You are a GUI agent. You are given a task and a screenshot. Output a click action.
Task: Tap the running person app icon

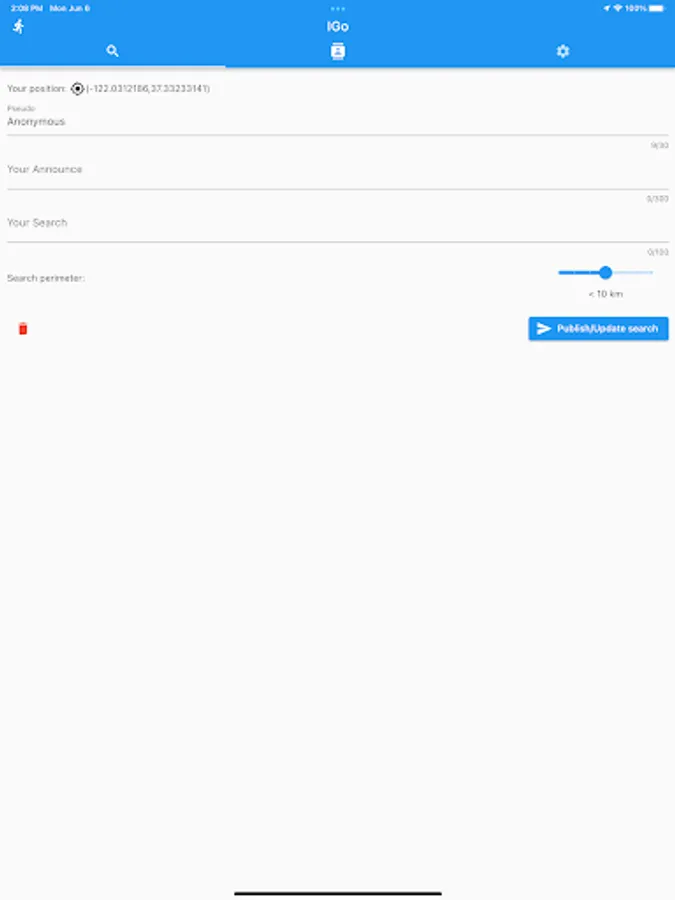point(19,26)
